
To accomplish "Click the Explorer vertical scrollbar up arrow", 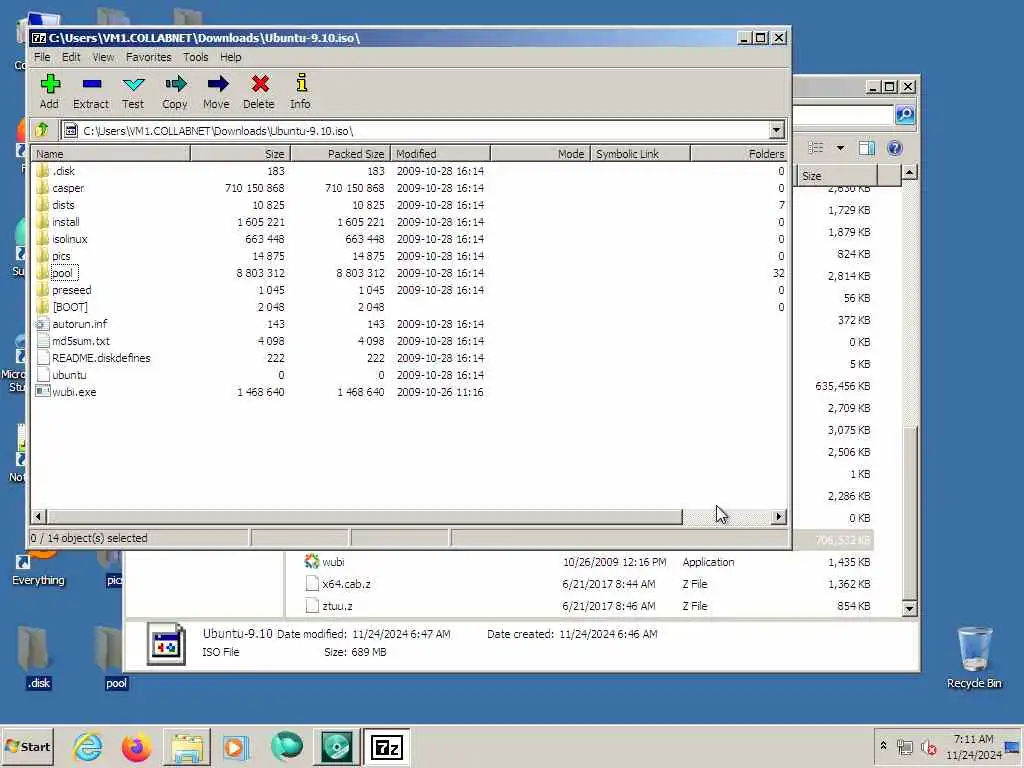I will (909, 172).
